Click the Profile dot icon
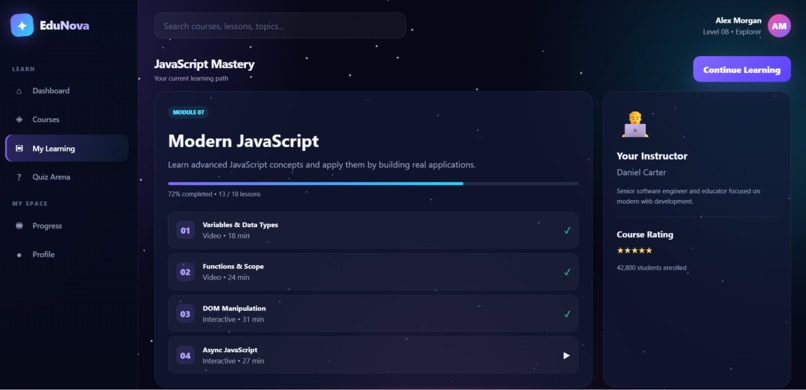The height and width of the screenshot is (390, 806). [x=20, y=255]
